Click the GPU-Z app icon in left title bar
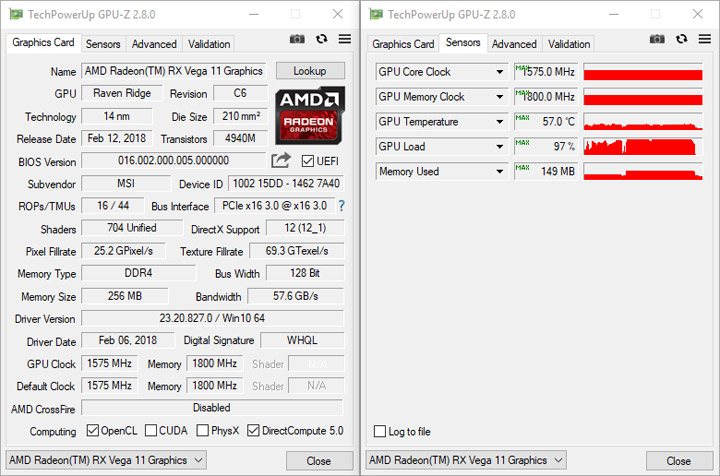This screenshot has width=720, height=476. (16, 14)
